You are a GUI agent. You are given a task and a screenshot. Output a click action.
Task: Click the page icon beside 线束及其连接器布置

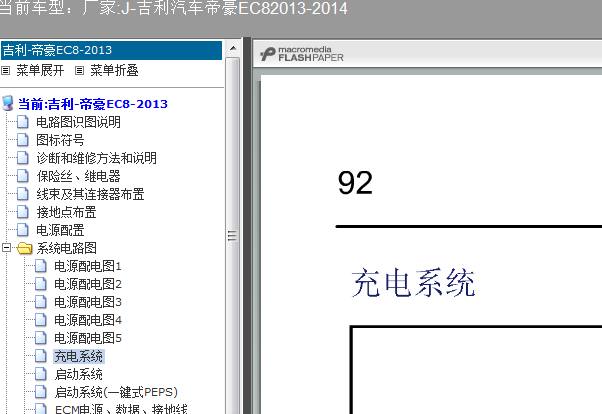pyautogui.click(x=23, y=194)
